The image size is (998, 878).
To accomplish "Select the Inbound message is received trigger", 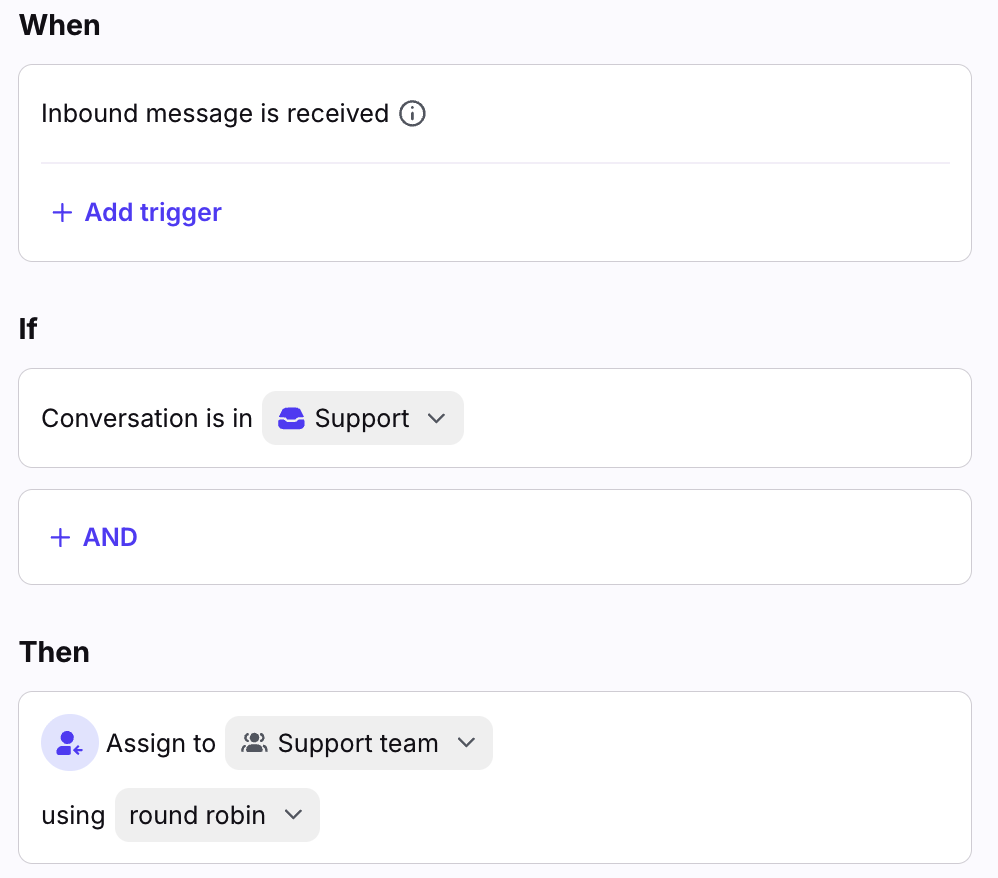I will coord(214,114).
